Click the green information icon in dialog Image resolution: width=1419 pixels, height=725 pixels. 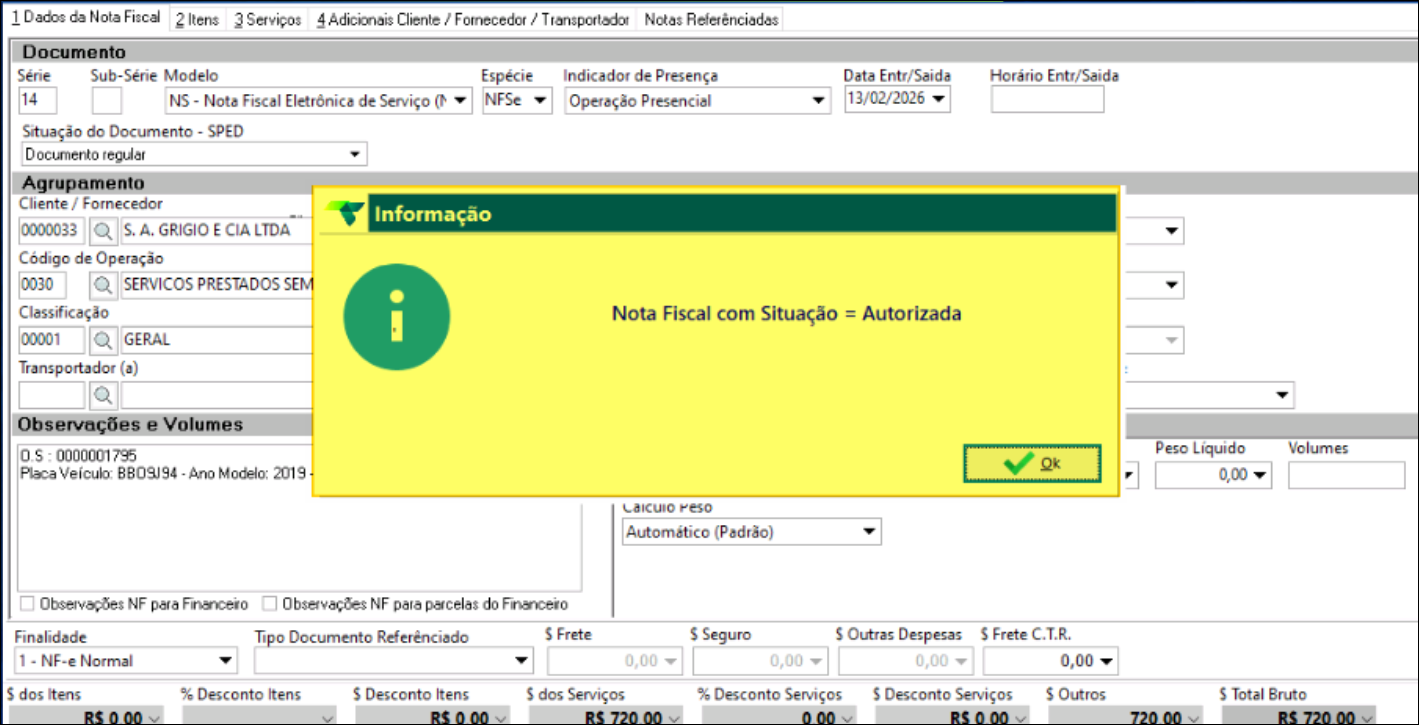396,314
